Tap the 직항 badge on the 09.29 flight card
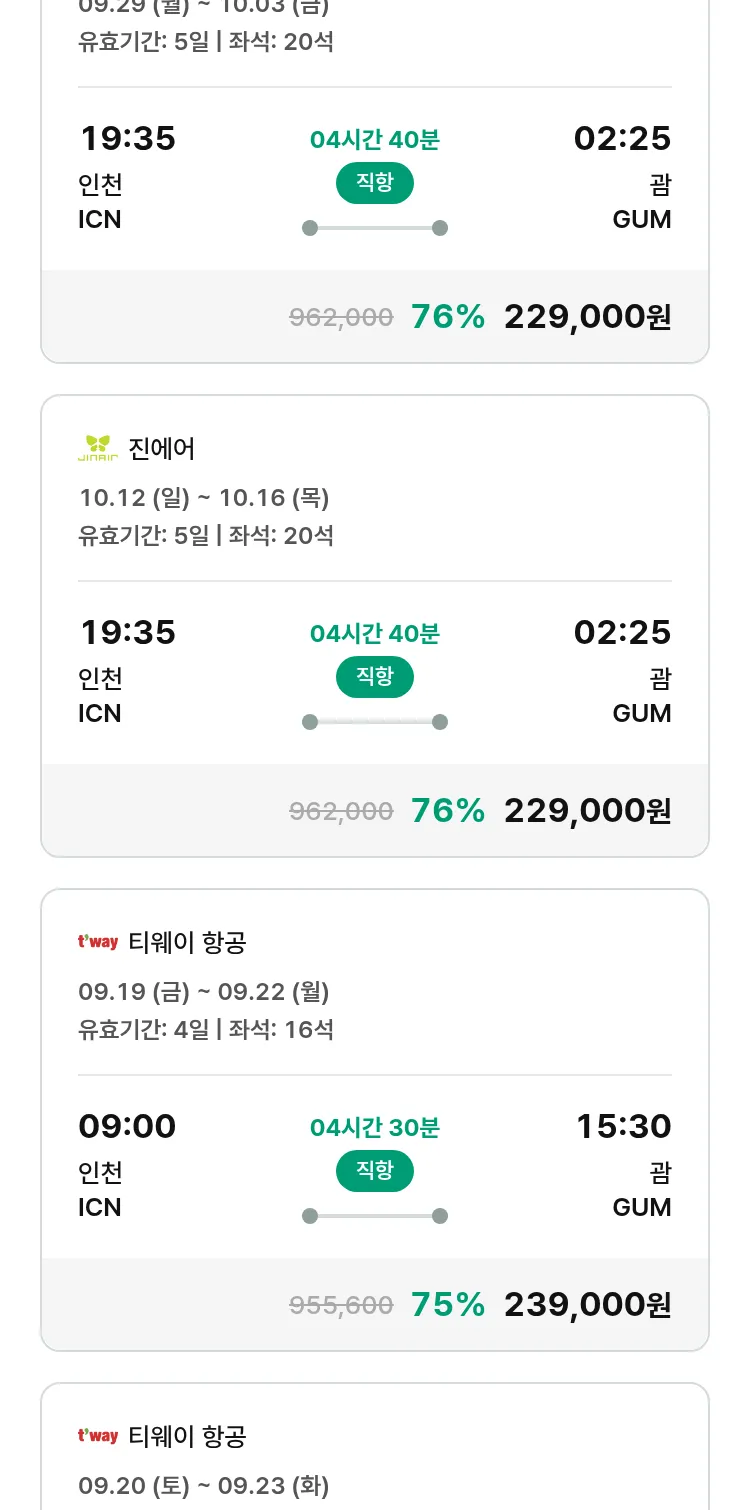 [x=375, y=183]
